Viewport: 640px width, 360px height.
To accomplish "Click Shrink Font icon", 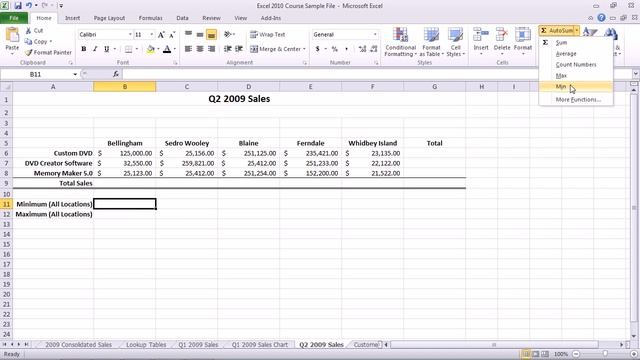I will point(172,35).
